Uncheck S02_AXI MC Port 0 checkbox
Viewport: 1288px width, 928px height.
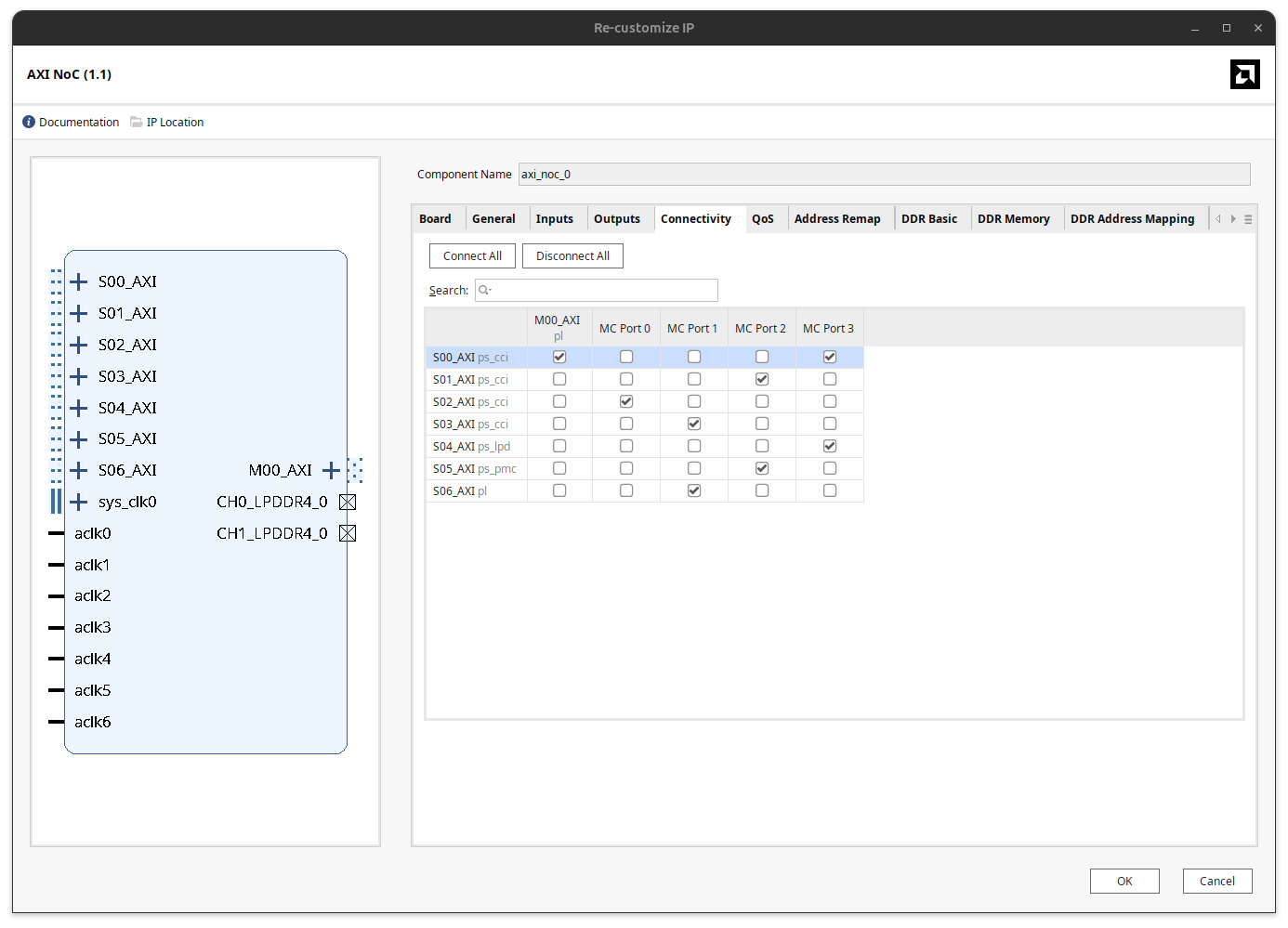pos(626,401)
